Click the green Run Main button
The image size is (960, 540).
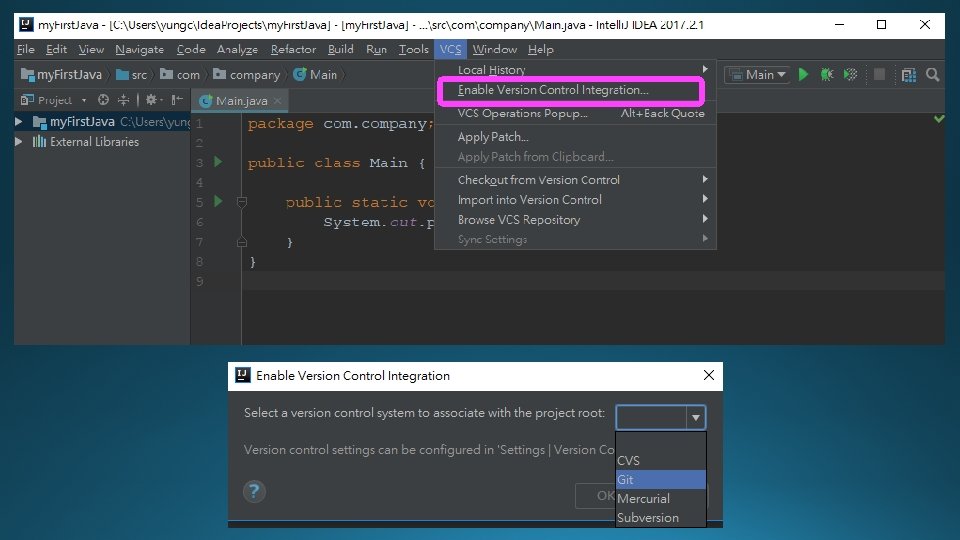[x=803, y=75]
